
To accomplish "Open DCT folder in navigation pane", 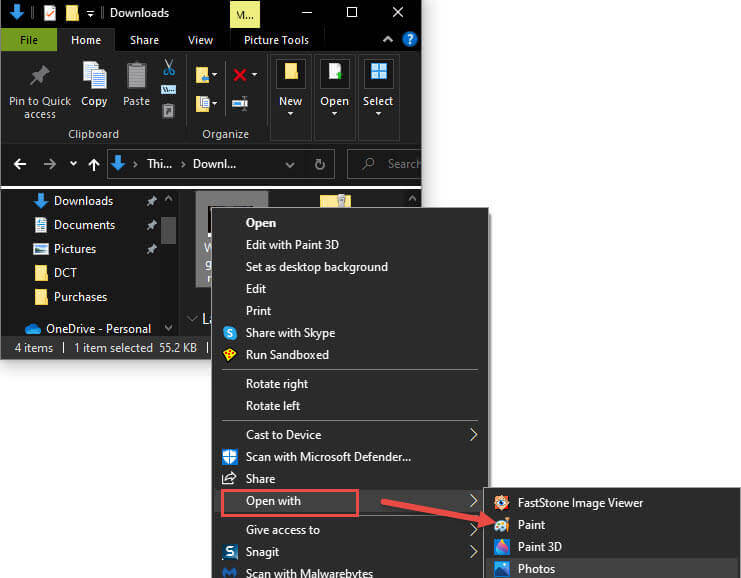I will [x=65, y=273].
